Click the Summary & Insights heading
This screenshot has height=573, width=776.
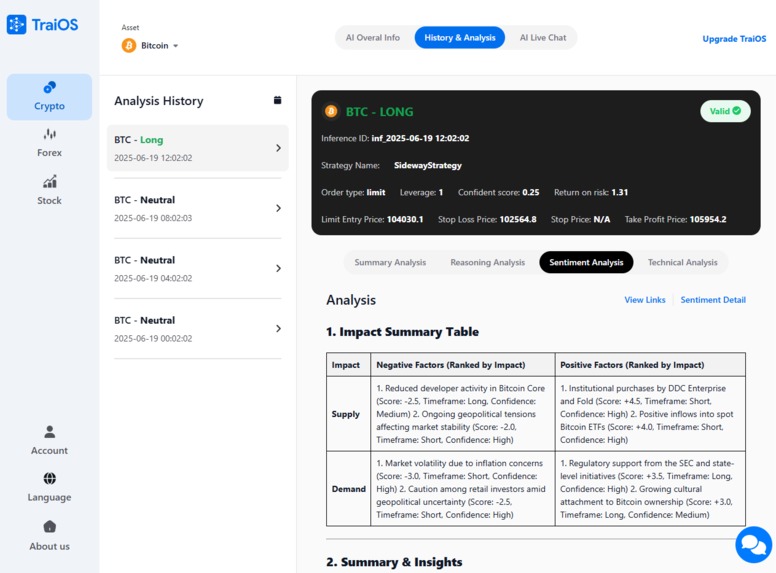coord(394,562)
